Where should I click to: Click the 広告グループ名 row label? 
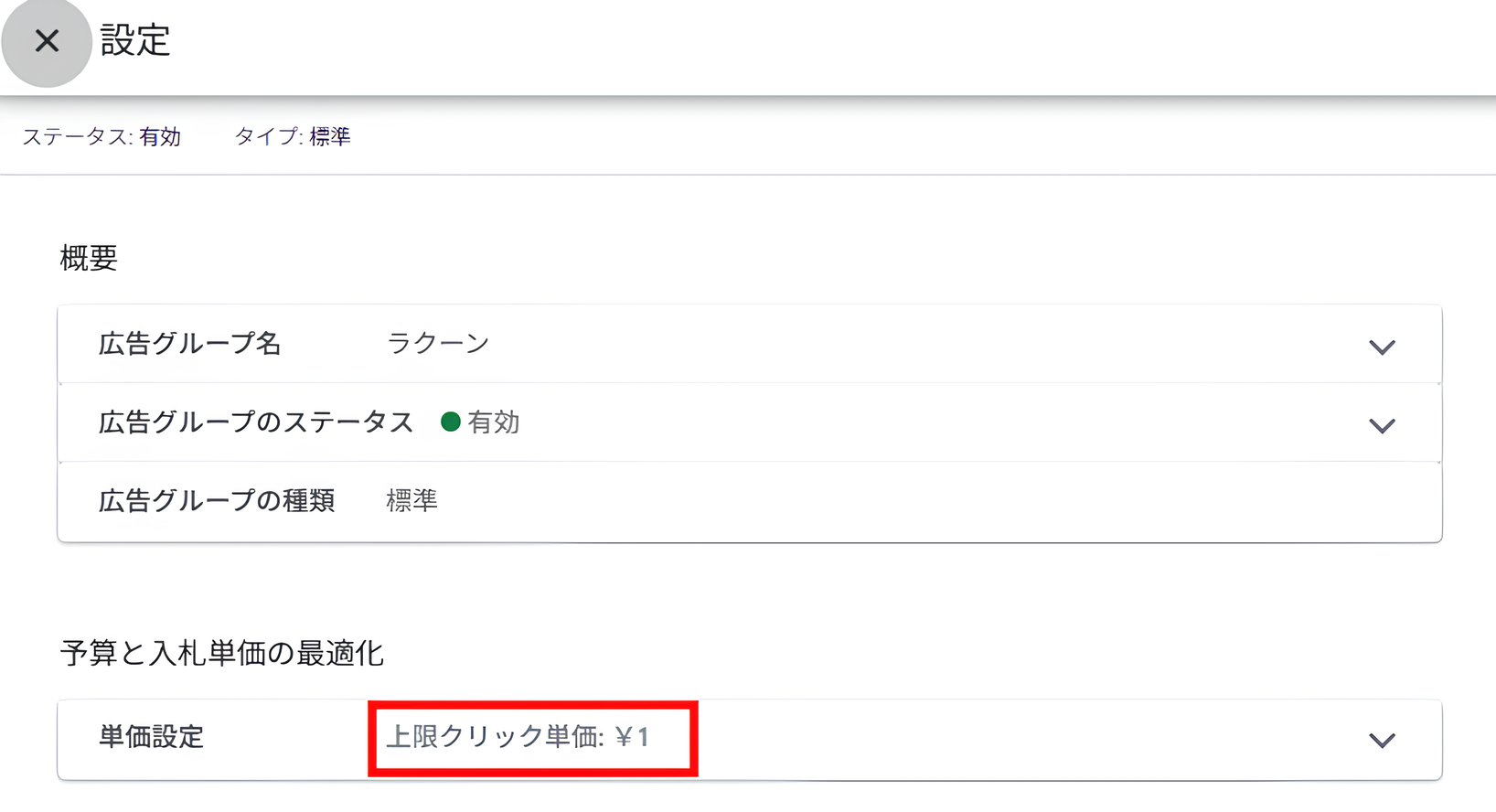tap(190, 344)
